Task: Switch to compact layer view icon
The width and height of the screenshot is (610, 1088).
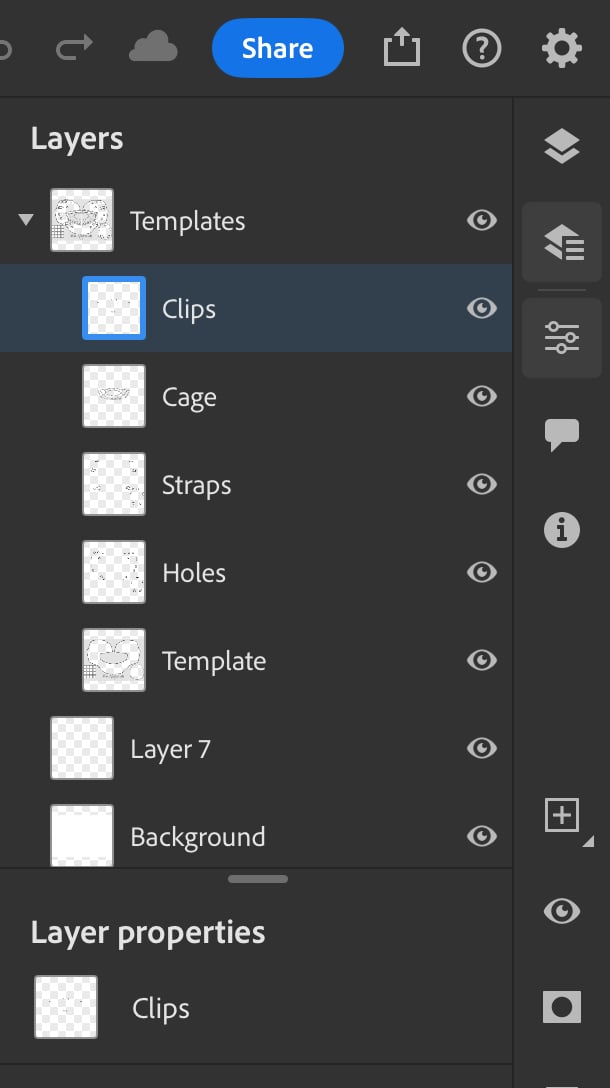Action: (x=562, y=147)
